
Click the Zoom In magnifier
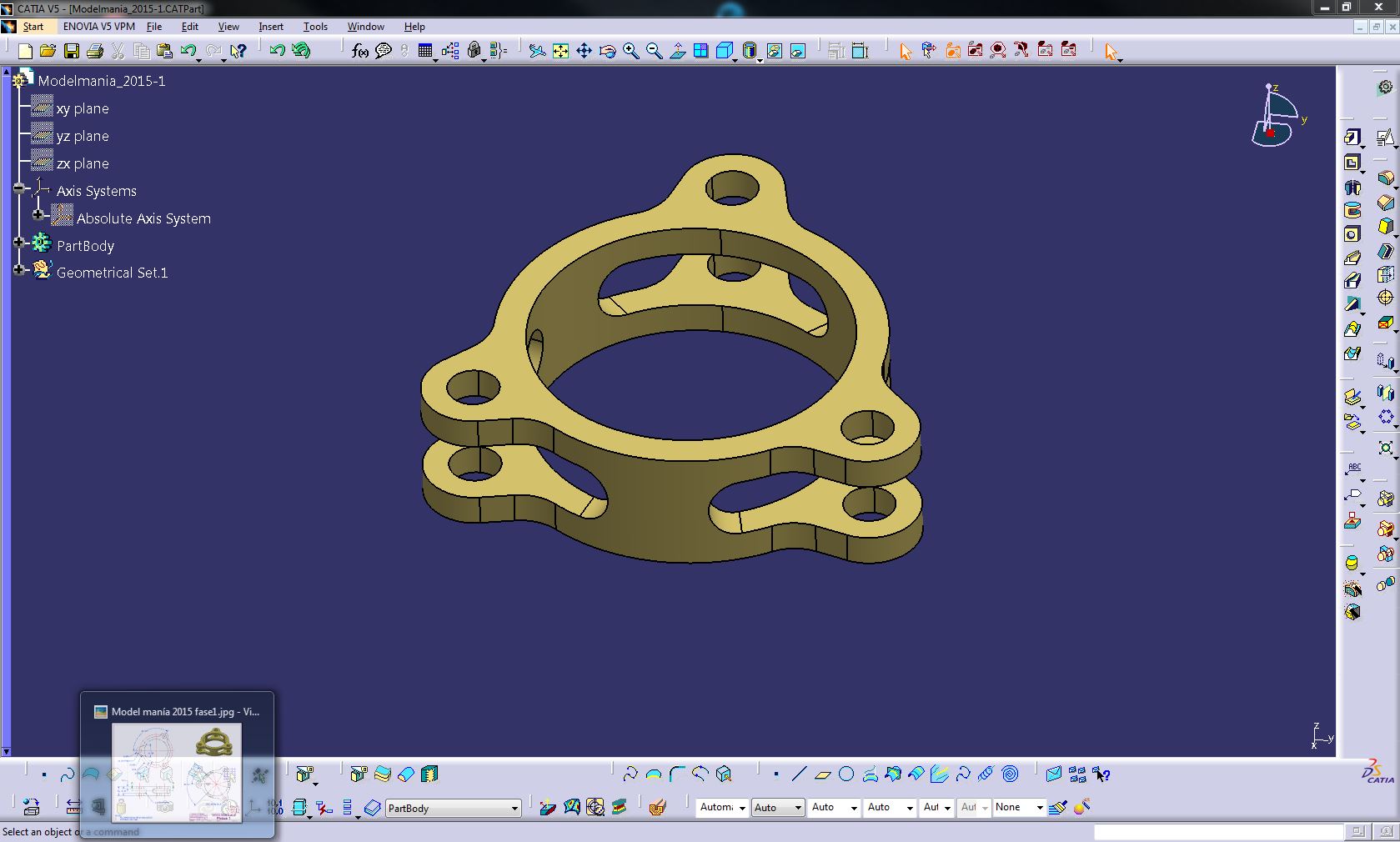(x=631, y=52)
